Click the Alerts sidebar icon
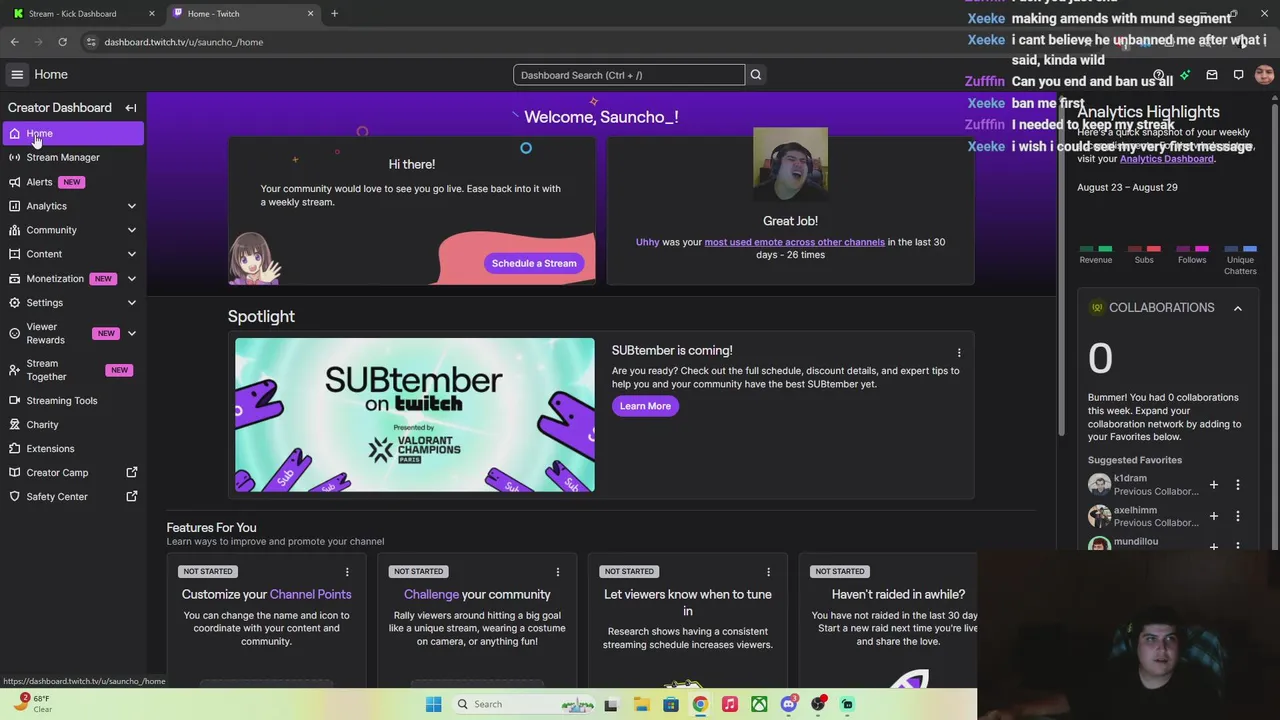This screenshot has width=1280, height=720. coord(14,182)
